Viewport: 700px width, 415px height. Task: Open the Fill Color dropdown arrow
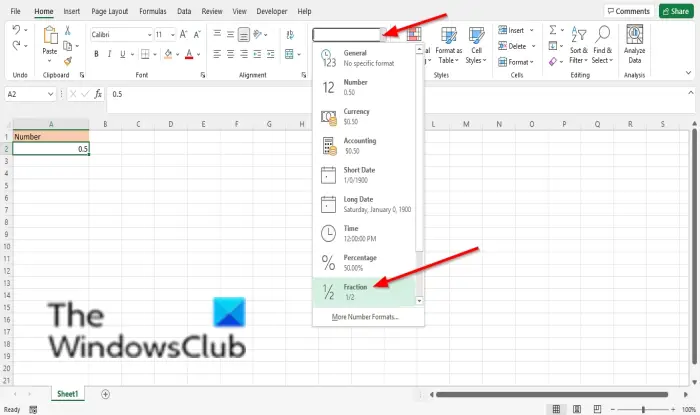pos(177,54)
